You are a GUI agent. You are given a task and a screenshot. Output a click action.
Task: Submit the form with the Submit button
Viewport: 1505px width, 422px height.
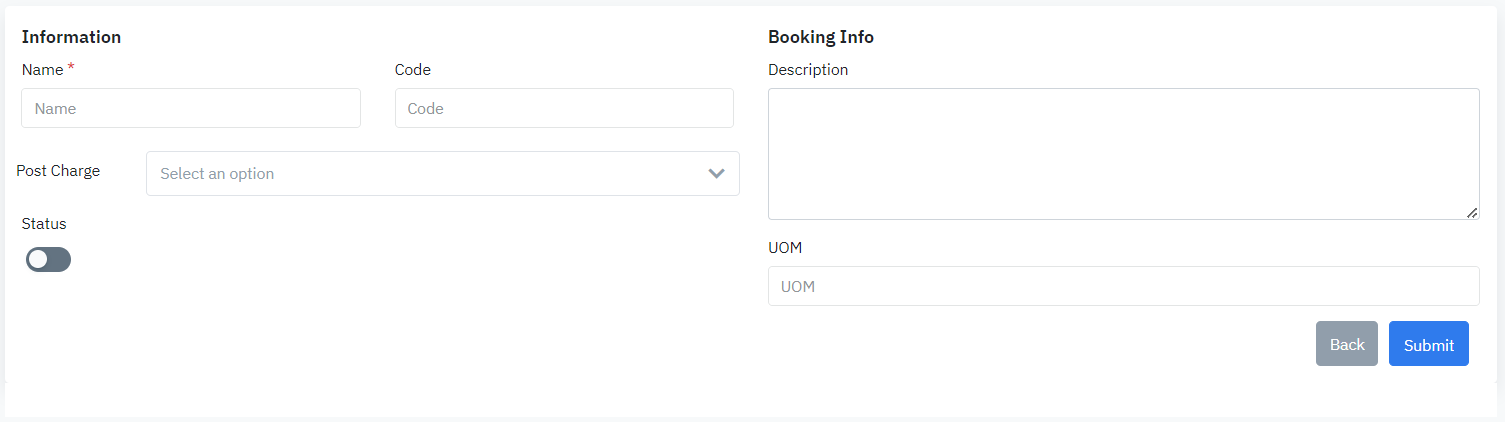(1428, 344)
